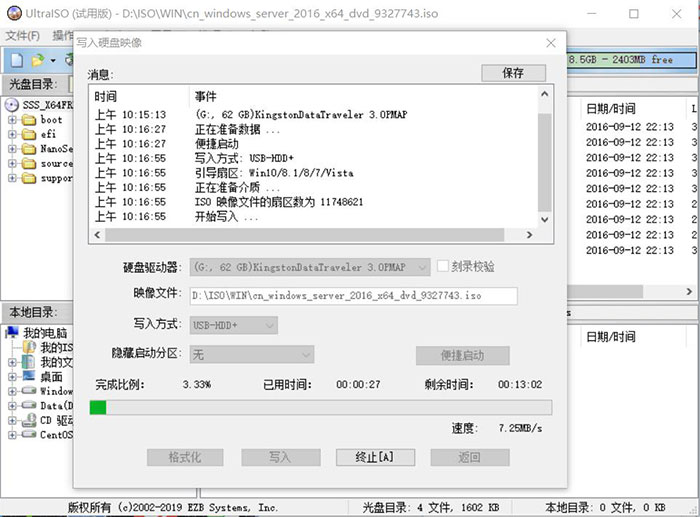Open the 文件(F) menu
The height and width of the screenshot is (517, 700).
pyautogui.click(x=22, y=36)
